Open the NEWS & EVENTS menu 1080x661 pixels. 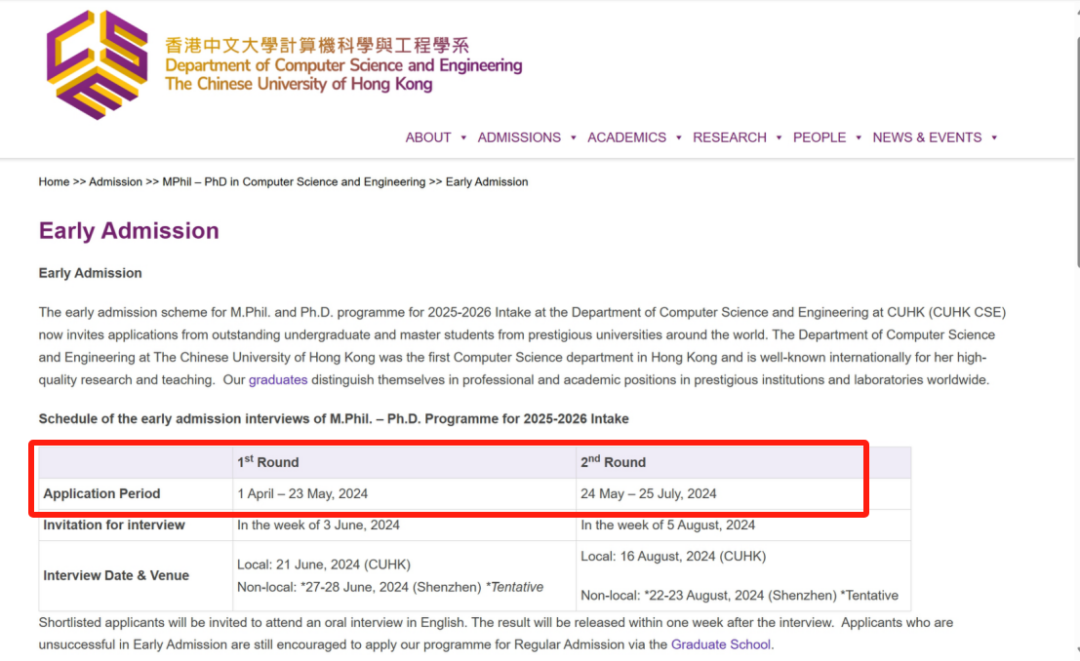click(926, 138)
